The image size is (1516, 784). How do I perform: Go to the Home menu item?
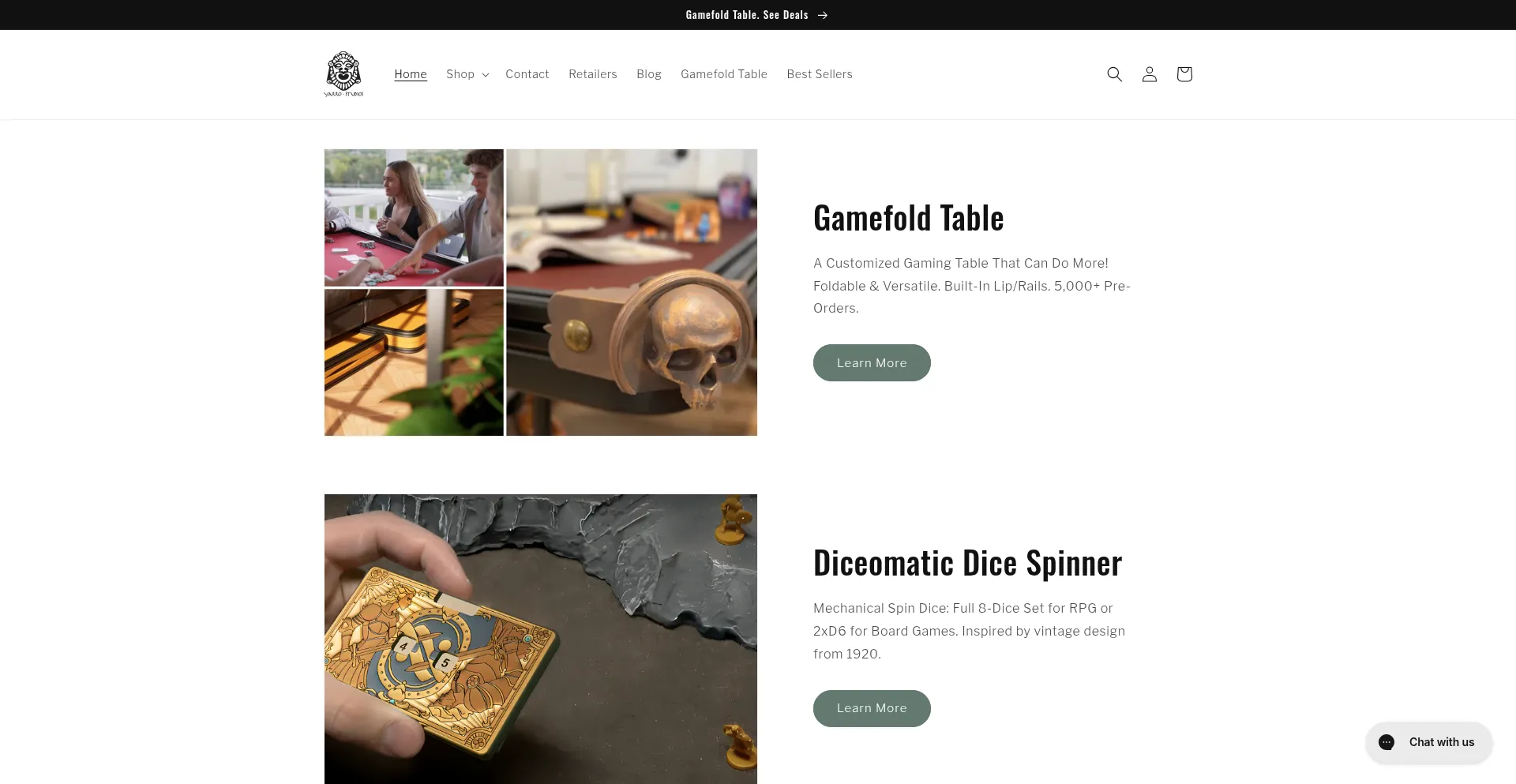[411, 74]
